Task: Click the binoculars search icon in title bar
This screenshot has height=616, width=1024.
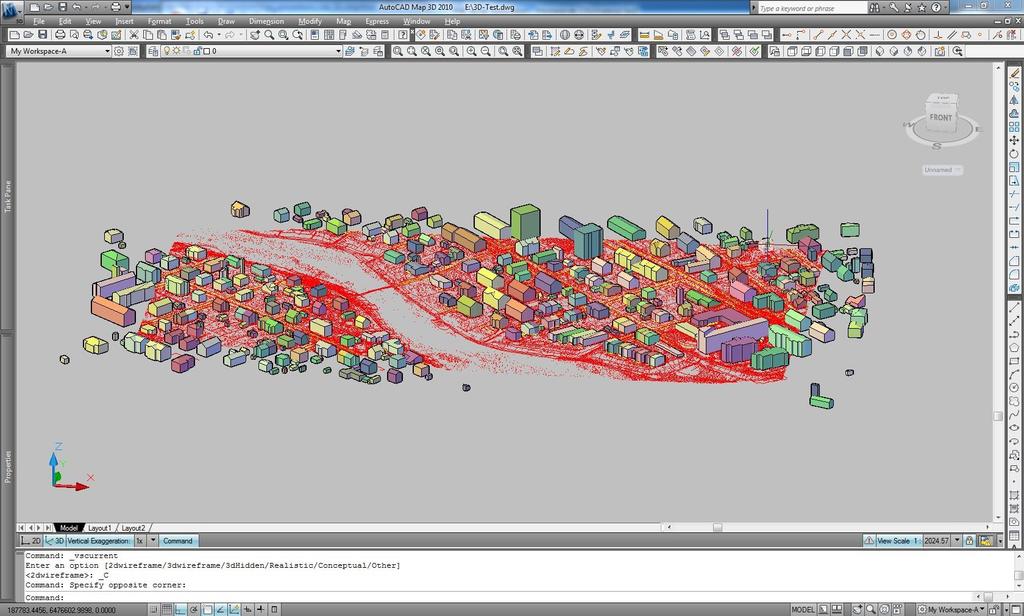Action: point(874,8)
